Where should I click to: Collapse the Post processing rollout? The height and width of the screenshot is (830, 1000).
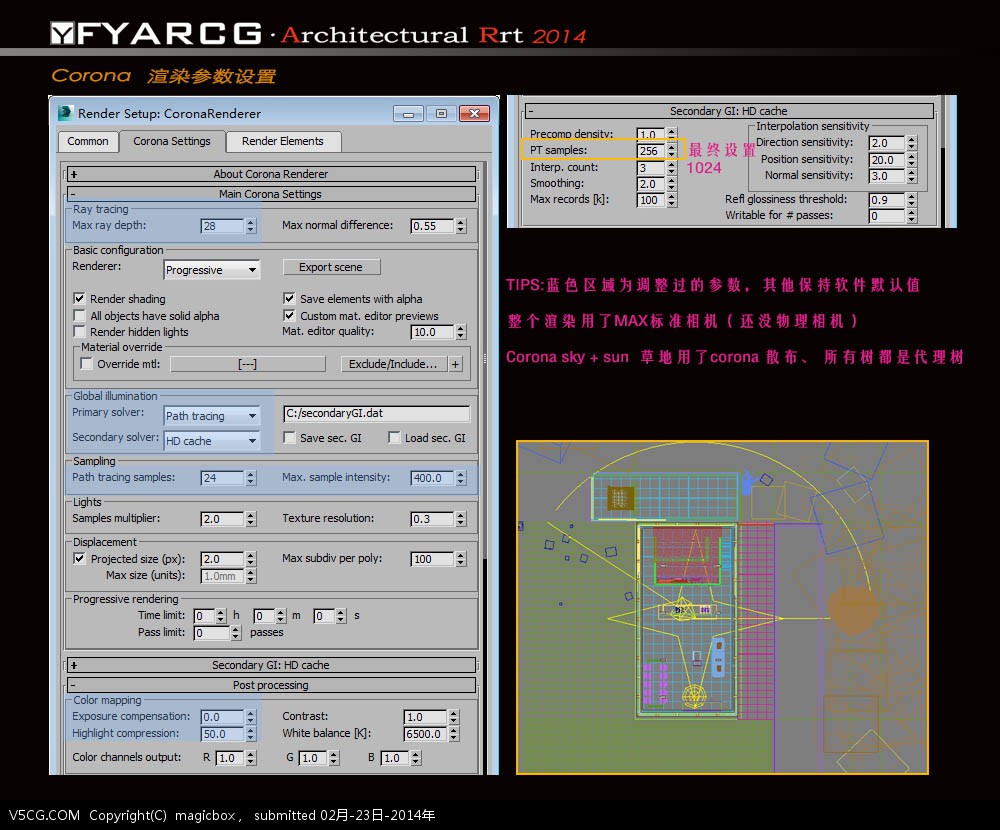pyautogui.click(x=271, y=685)
